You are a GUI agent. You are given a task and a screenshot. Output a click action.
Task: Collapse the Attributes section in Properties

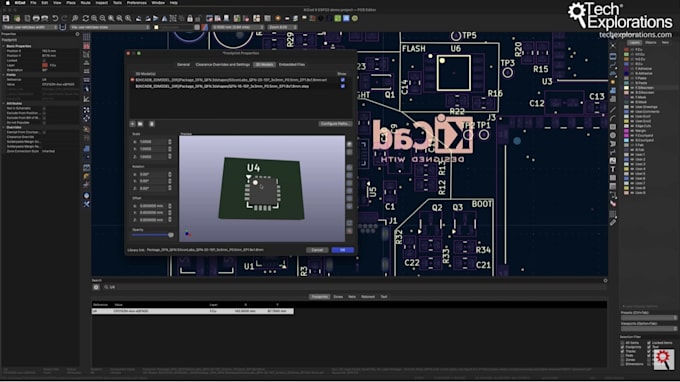pos(4,104)
